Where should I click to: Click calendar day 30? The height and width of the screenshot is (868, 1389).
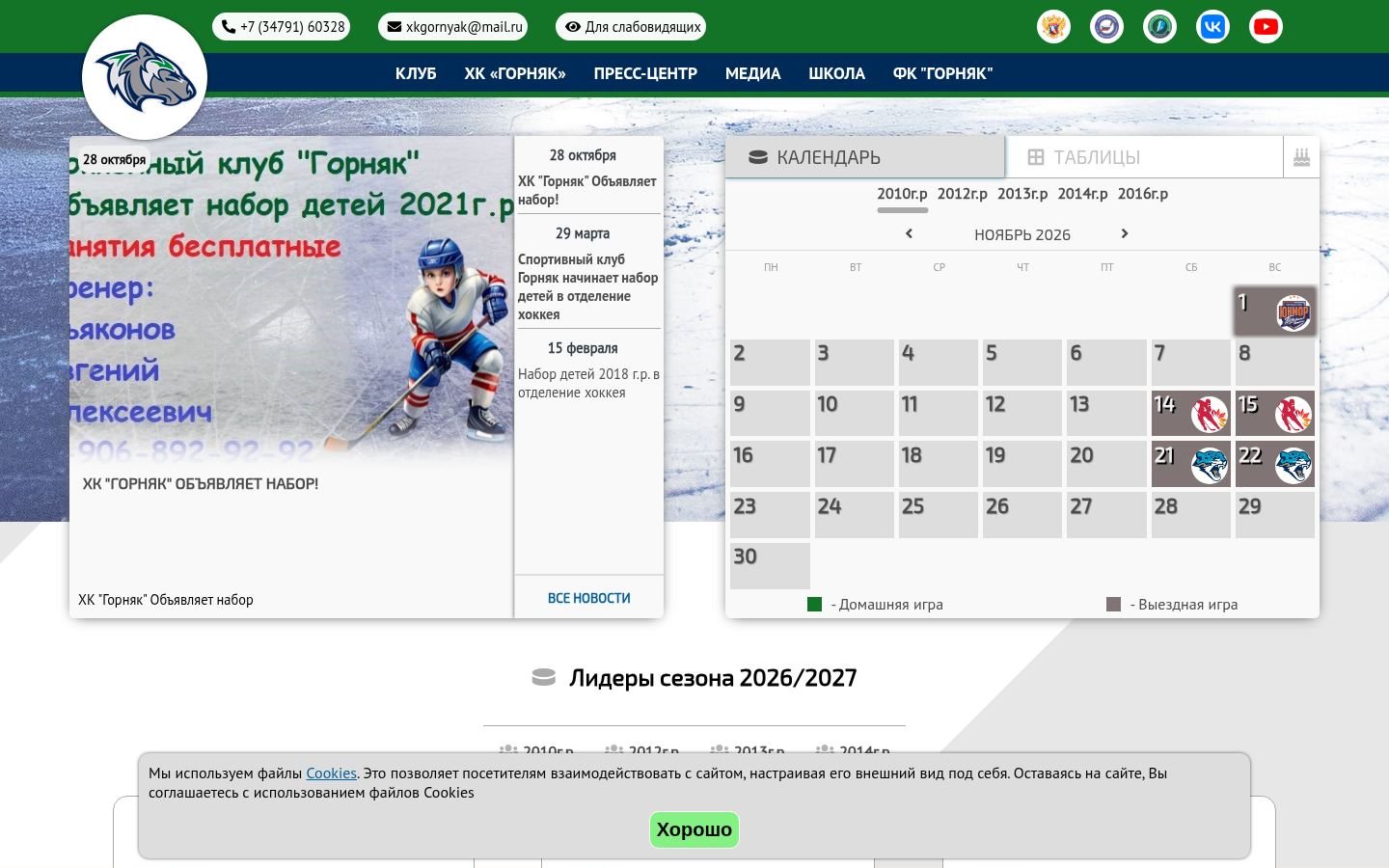tap(770, 566)
